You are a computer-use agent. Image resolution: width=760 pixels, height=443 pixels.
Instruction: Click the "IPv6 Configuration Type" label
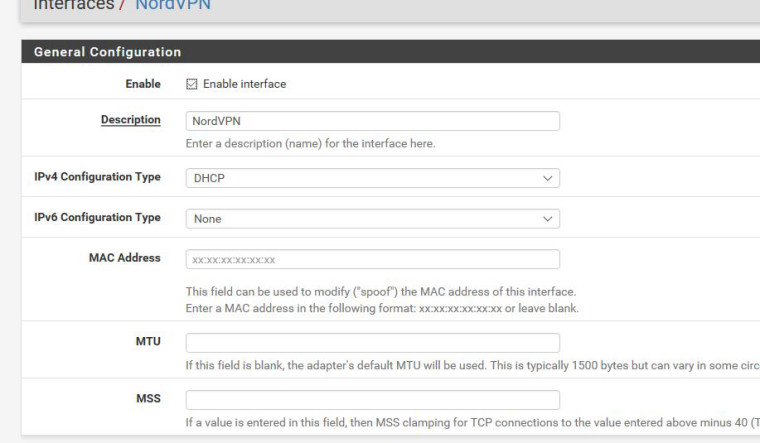click(97, 218)
